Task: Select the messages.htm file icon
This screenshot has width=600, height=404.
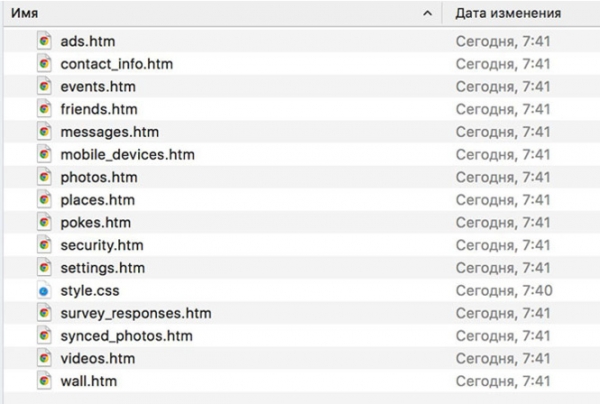Action: [44, 132]
